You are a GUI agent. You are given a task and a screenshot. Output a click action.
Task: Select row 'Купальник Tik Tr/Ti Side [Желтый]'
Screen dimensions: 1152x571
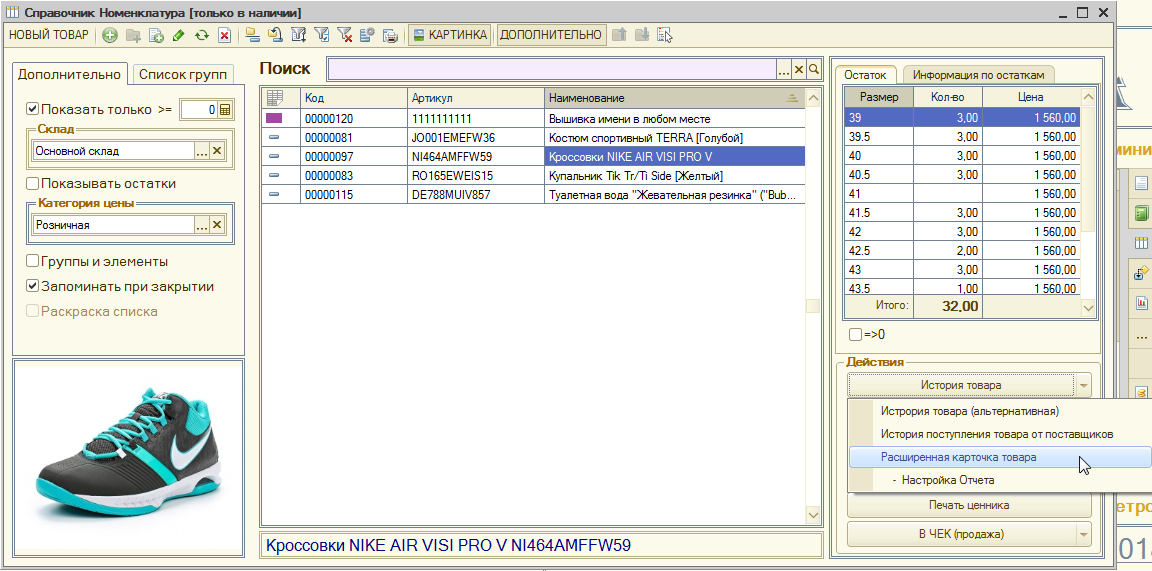coord(533,176)
